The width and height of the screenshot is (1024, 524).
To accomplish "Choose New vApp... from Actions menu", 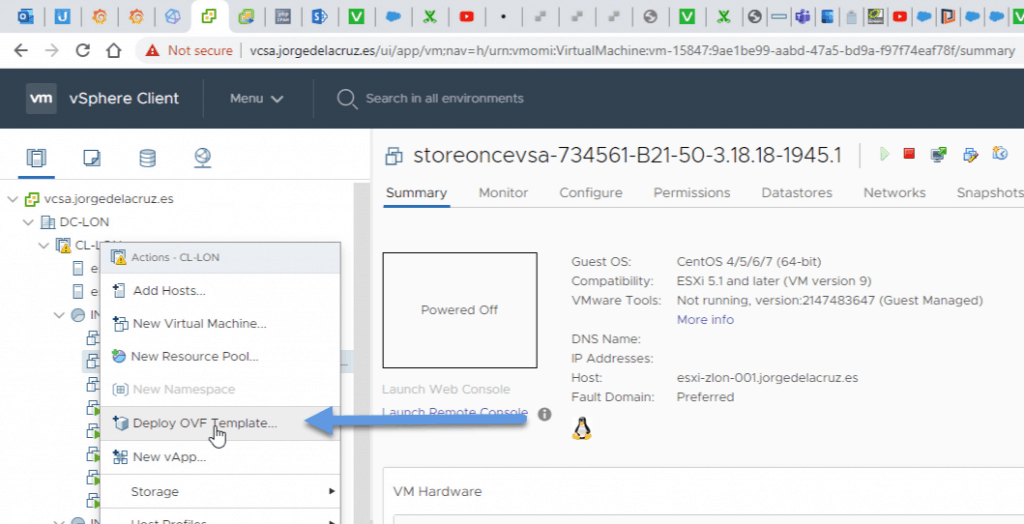I will click(x=220, y=457).
